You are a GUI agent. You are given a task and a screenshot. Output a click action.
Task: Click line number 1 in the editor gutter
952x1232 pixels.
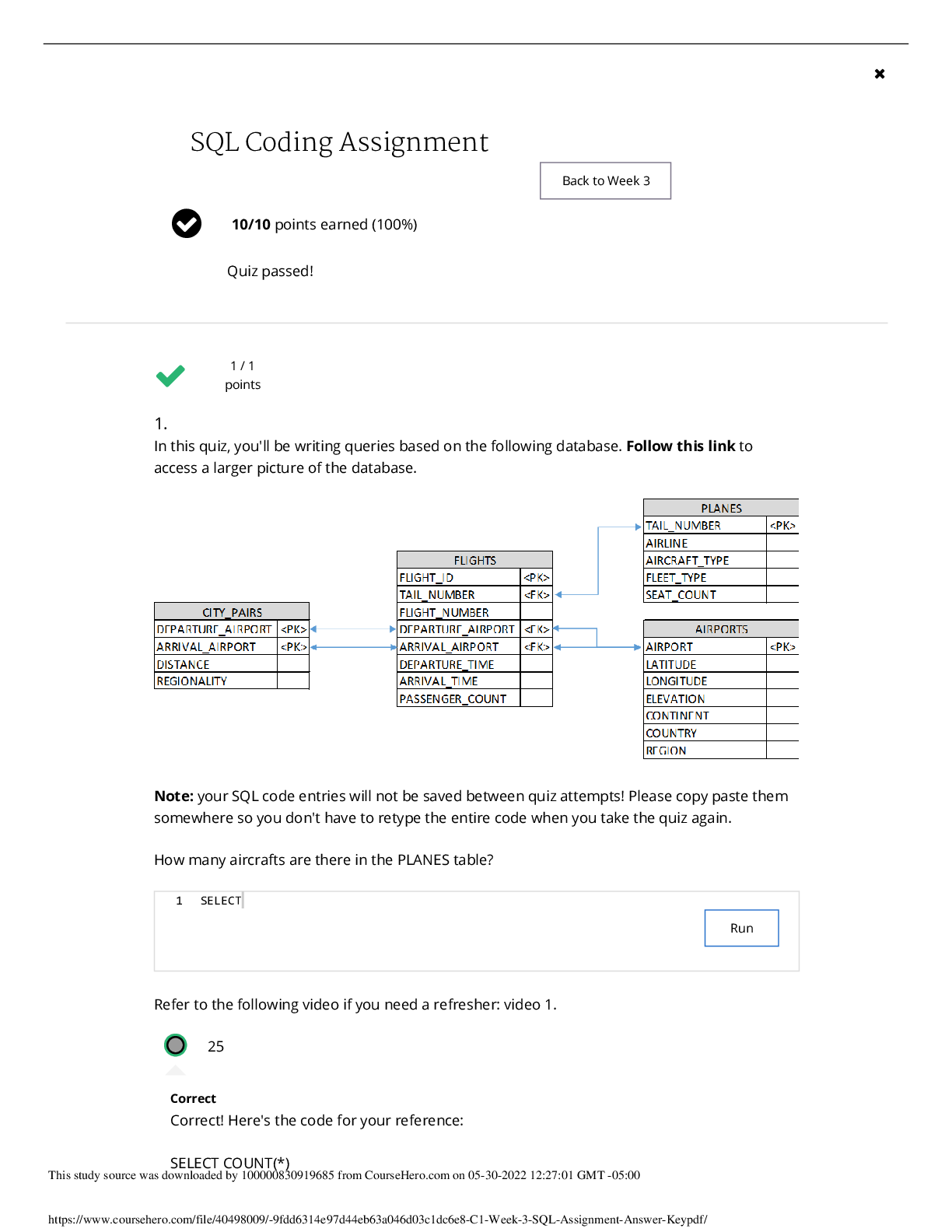[x=179, y=901]
